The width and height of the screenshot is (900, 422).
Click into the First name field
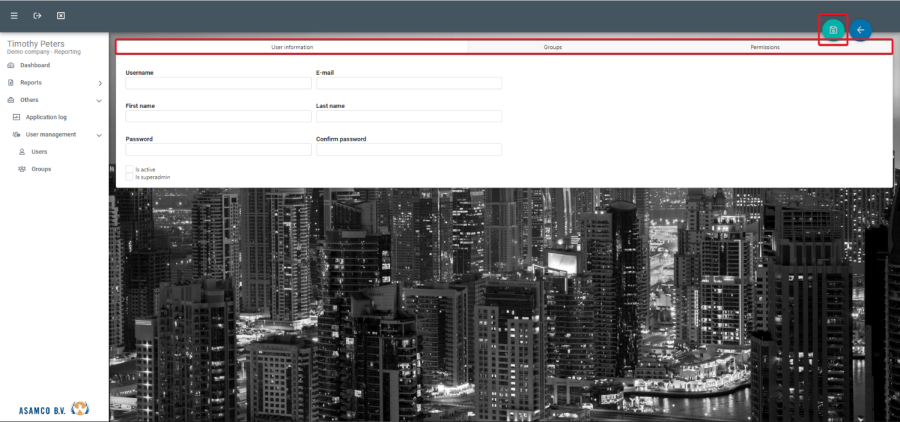(x=218, y=117)
